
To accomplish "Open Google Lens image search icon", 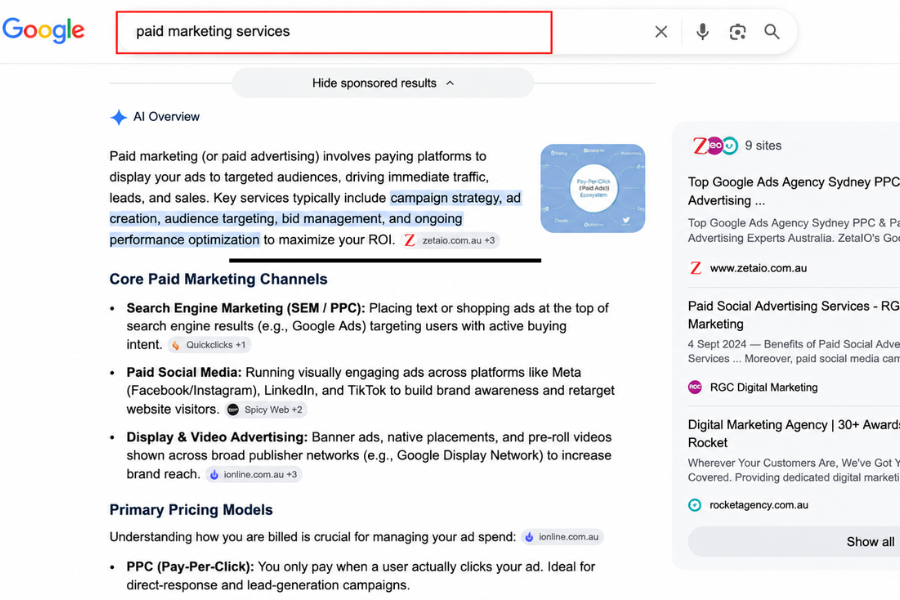I will tap(738, 32).
